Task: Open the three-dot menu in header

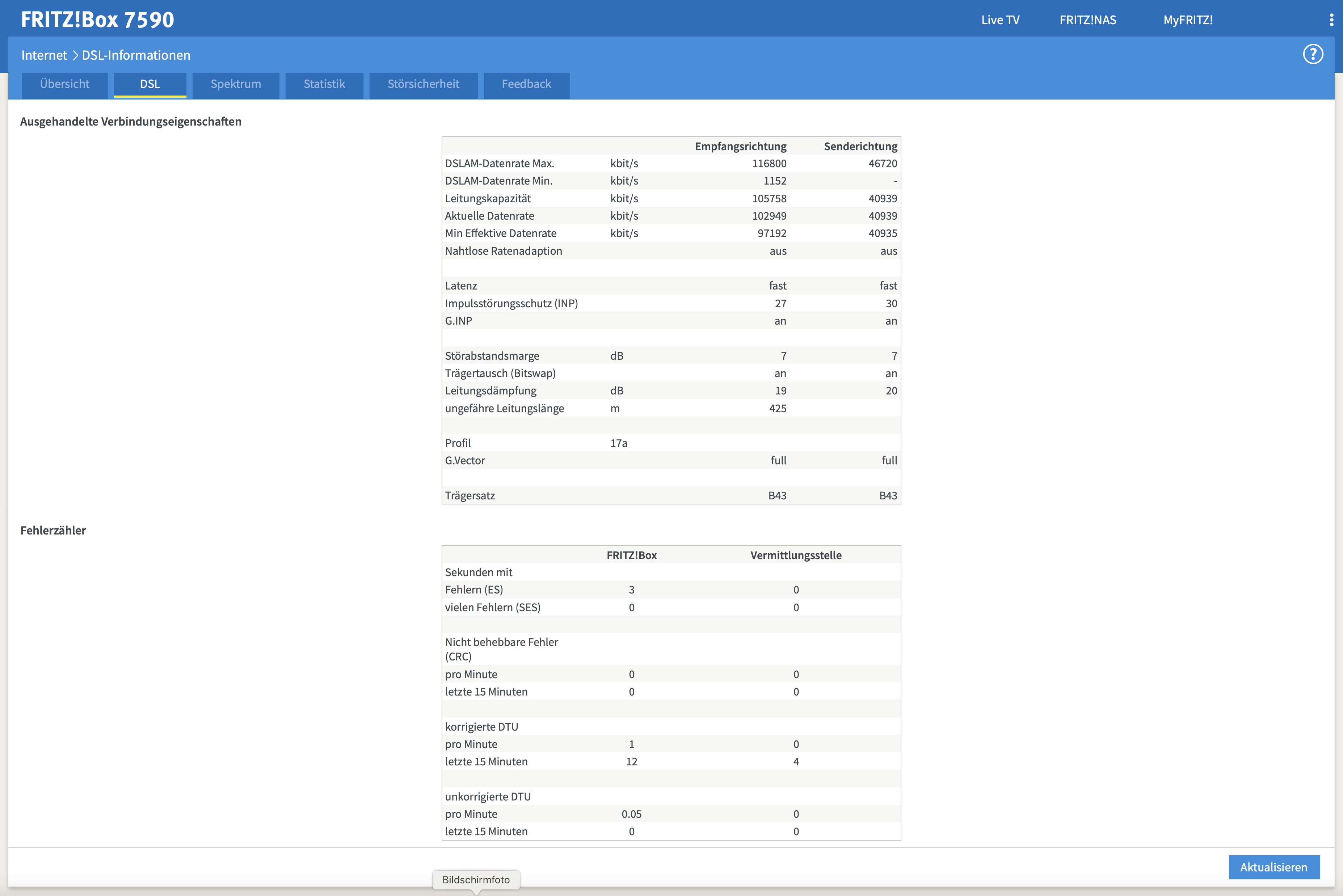Action: 1331,20
